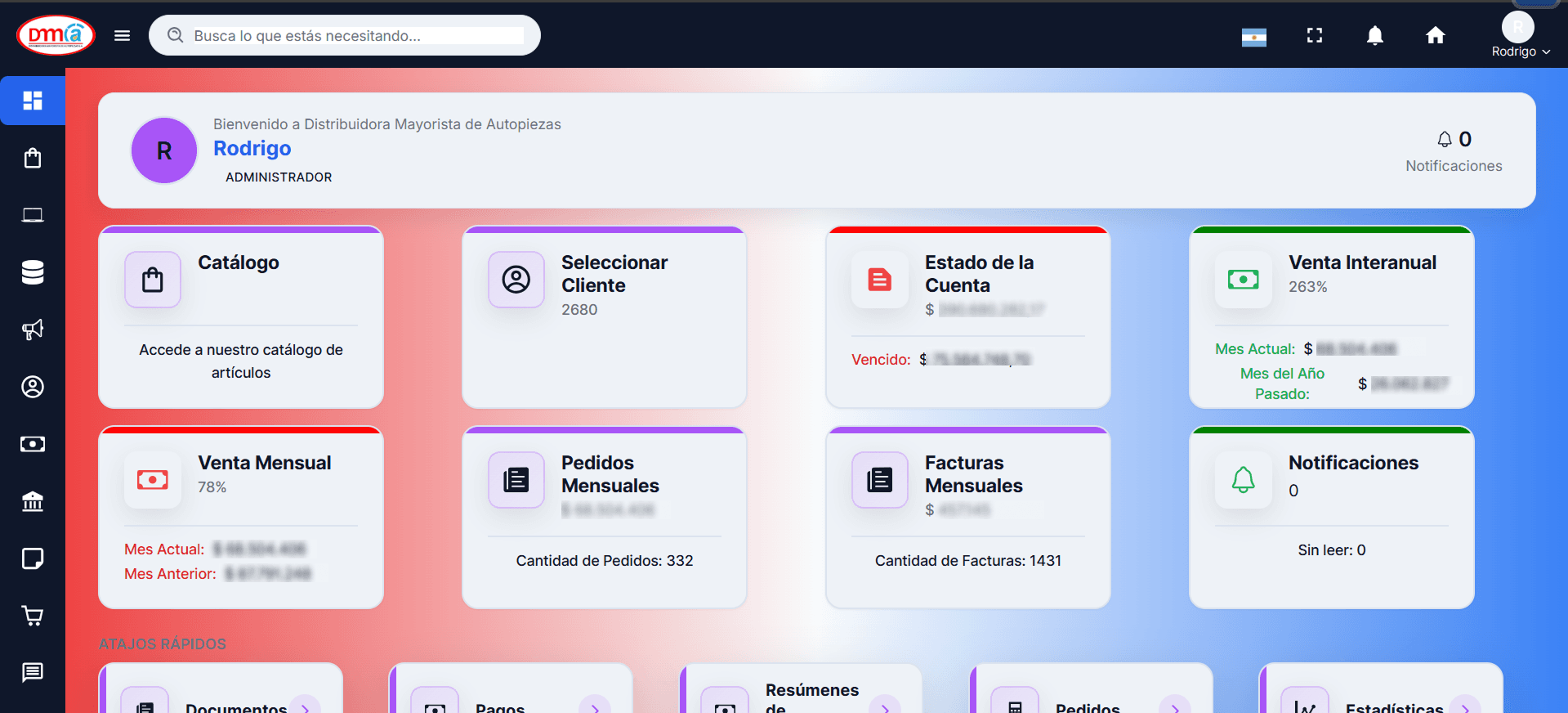Click the 2680 client count
The width and height of the screenshot is (1568, 713).
point(579,310)
